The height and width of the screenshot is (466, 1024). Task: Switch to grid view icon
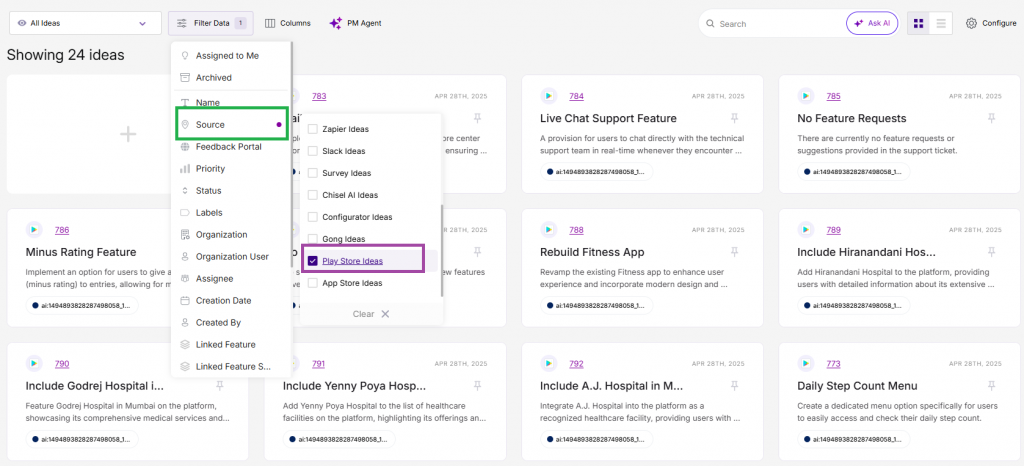919,23
